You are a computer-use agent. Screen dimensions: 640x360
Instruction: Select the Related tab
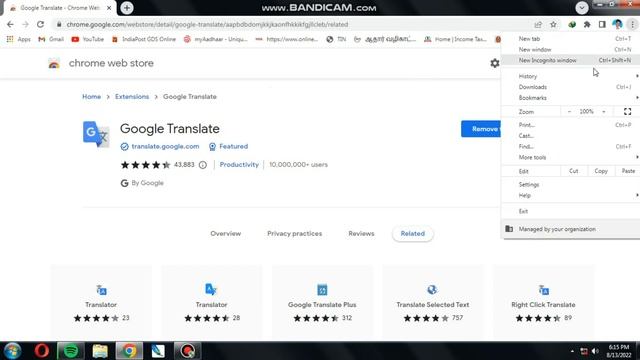click(413, 233)
